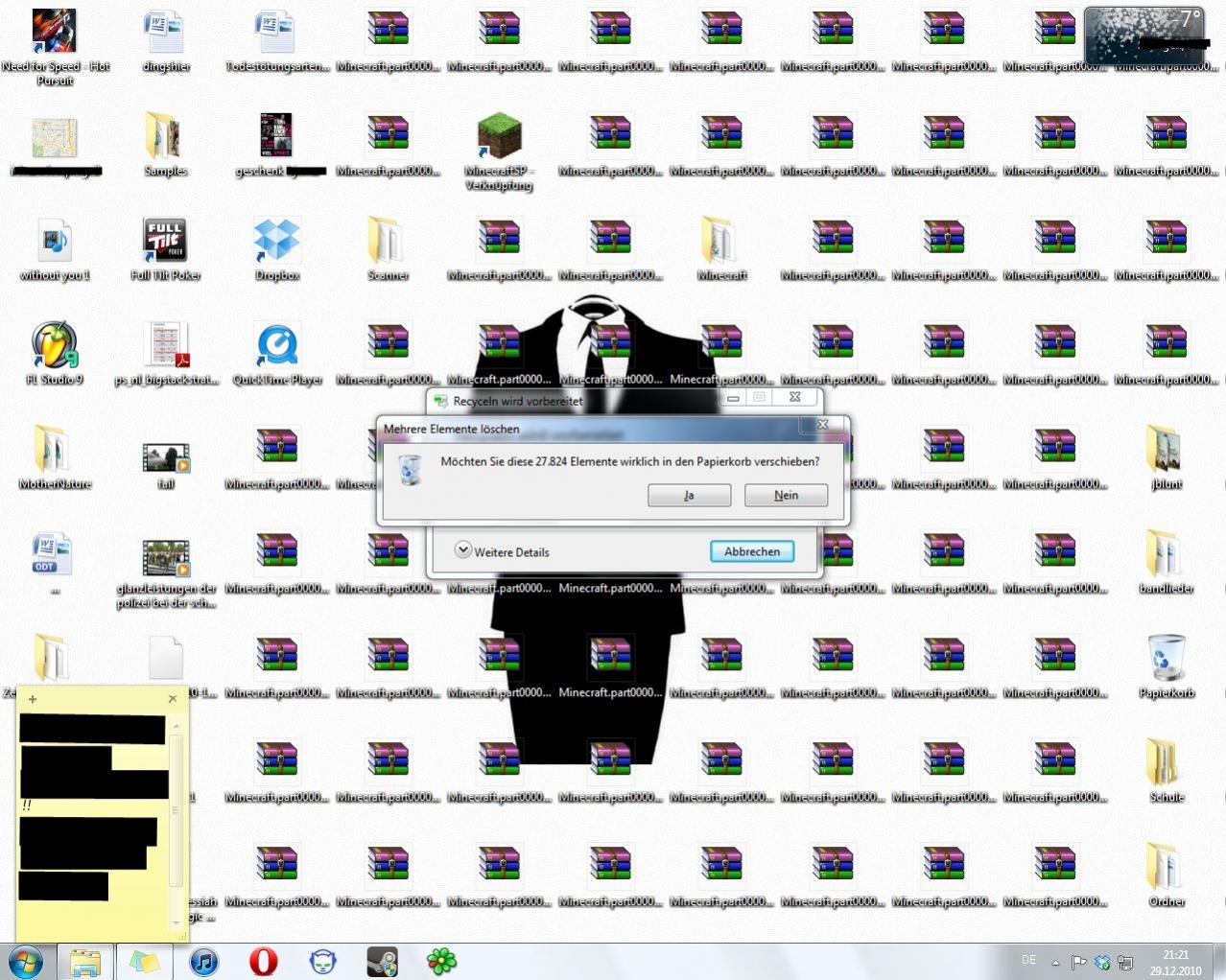Decline deletion with Nein button
This screenshot has height=980, width=1226.
click(786, 495)
